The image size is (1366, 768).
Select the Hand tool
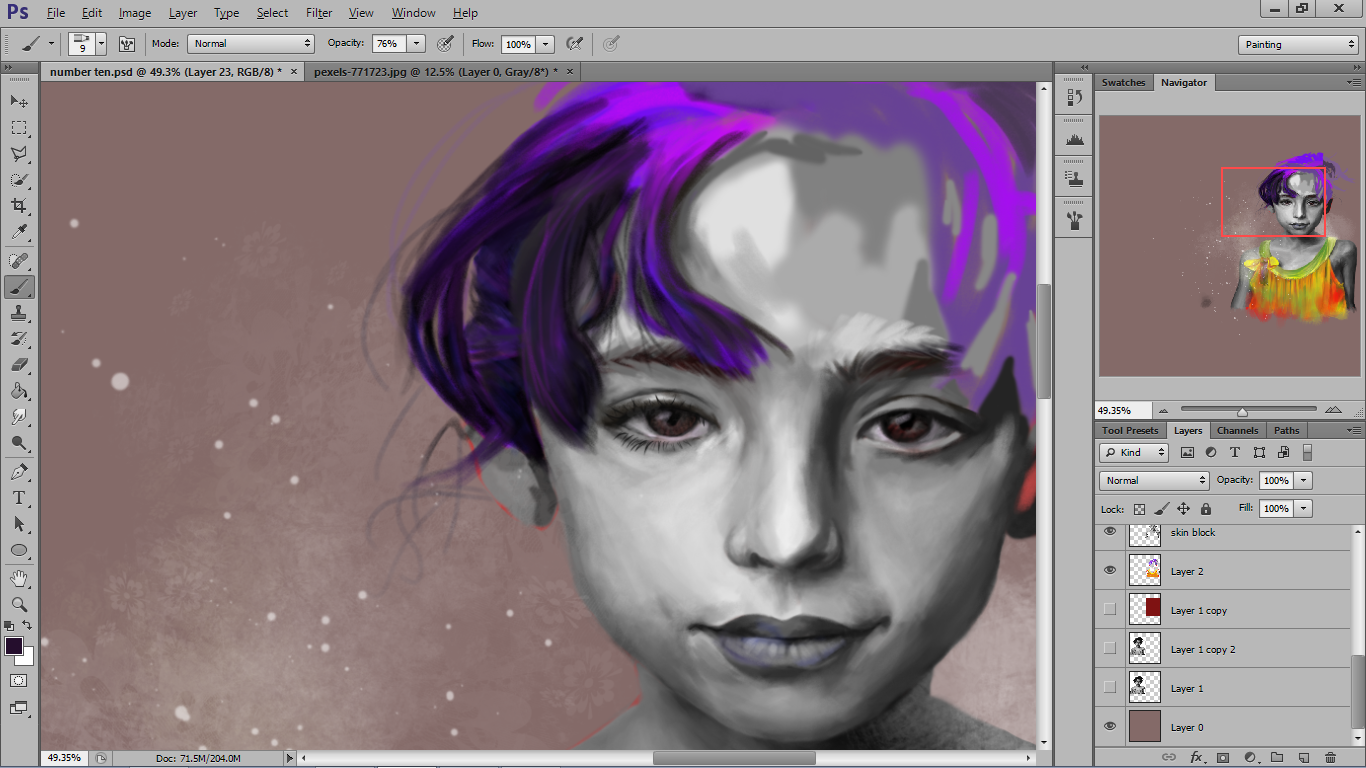[x=19, y=579]
